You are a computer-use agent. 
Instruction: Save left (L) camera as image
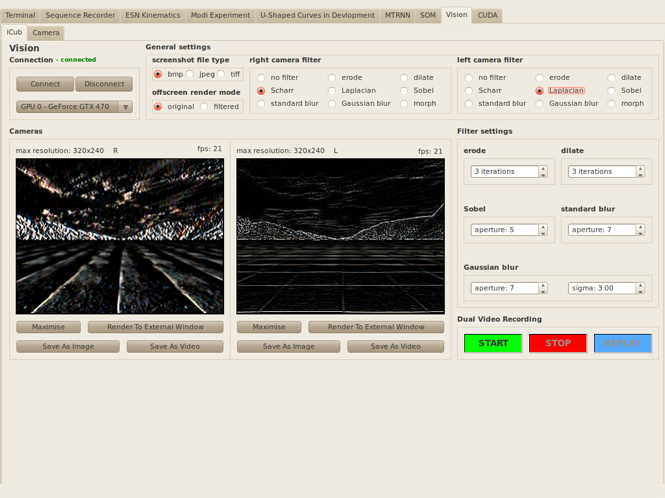click(288, 347)
